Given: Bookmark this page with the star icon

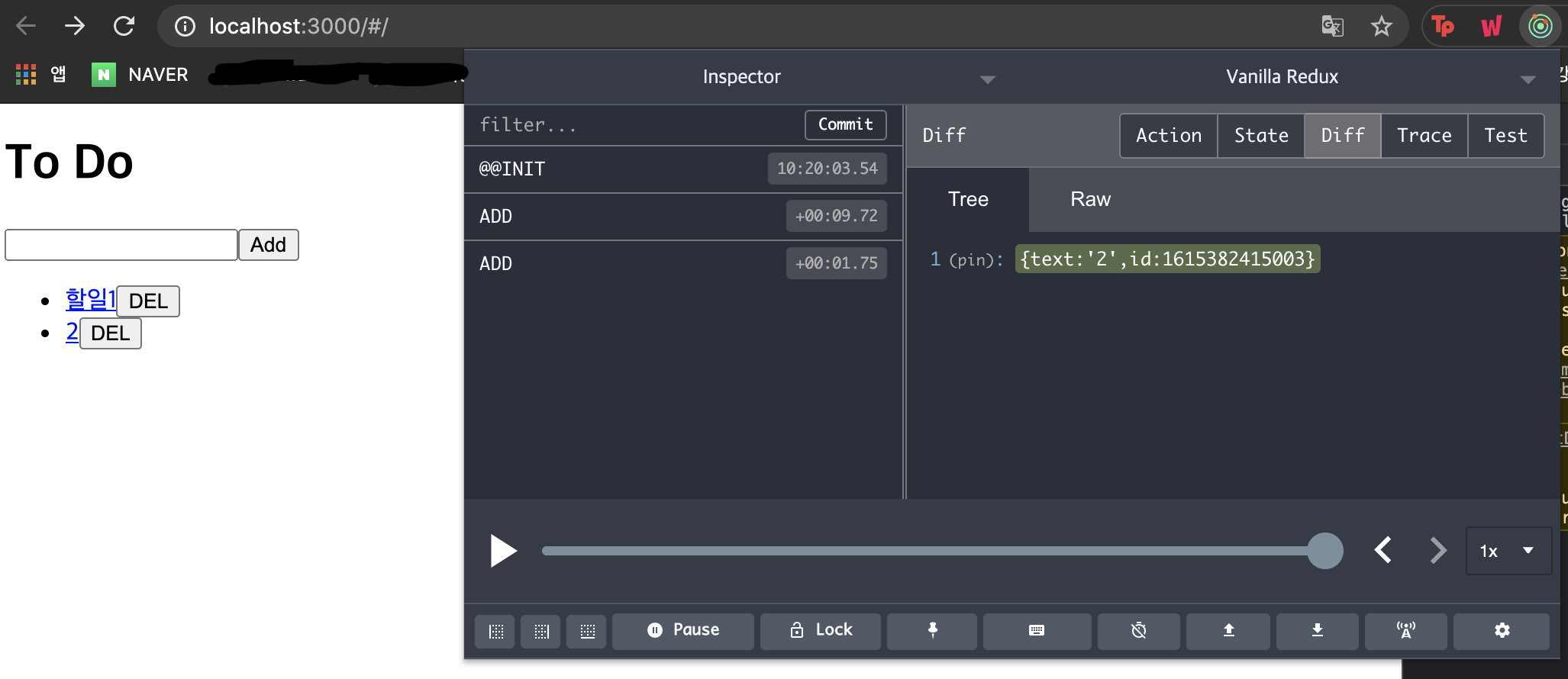Looking at the screenshot, I should [1381, 26].
